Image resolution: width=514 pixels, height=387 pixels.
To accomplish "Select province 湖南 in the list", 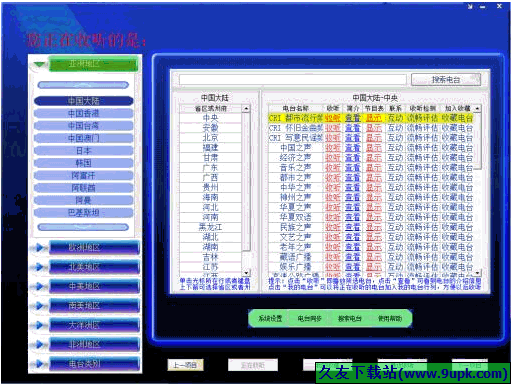I will 210,247.
